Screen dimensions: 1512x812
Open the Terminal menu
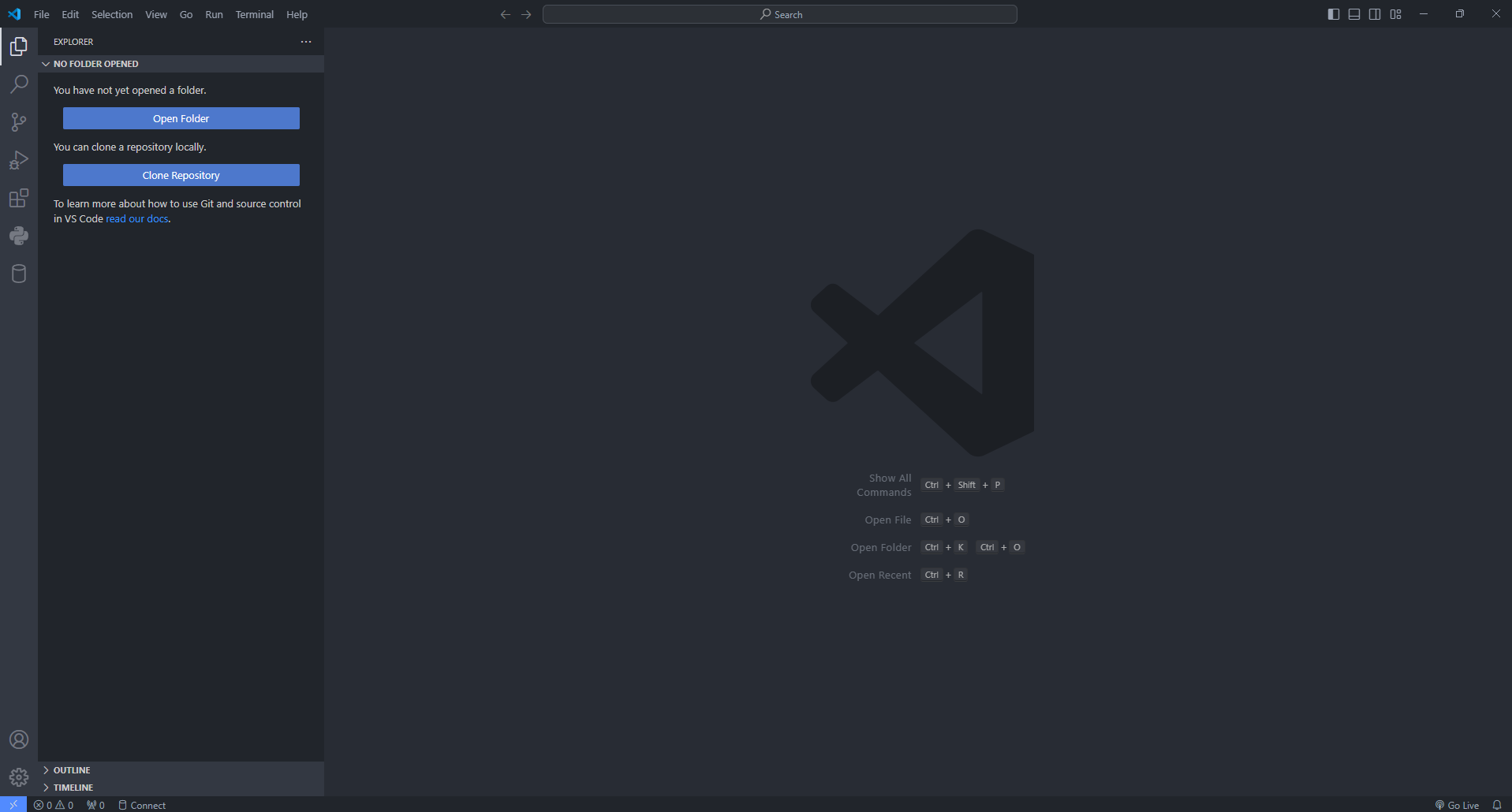click(255, 14)
